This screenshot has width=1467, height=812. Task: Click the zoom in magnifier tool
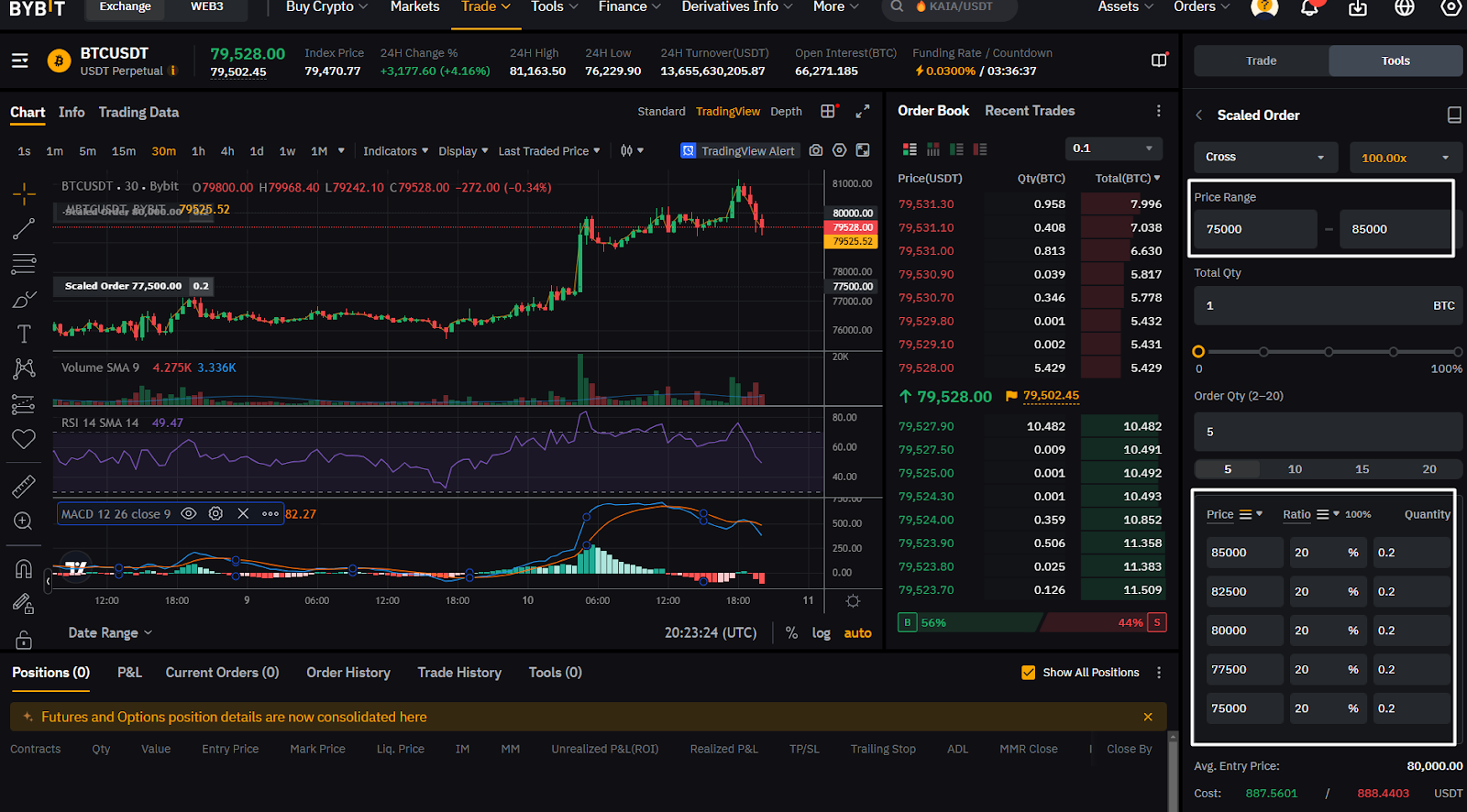click(24, 521)
